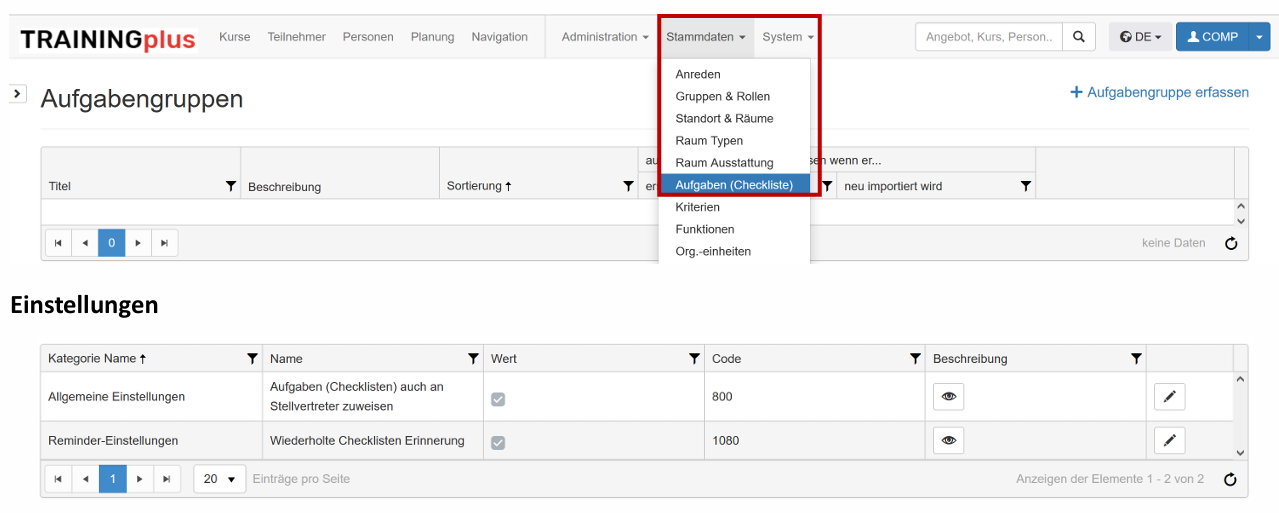The height and width of the screenshot is (513, 1279).
Task: Open the DE language dropdown
Action: pyautogui.click(x=1140, y=37)
